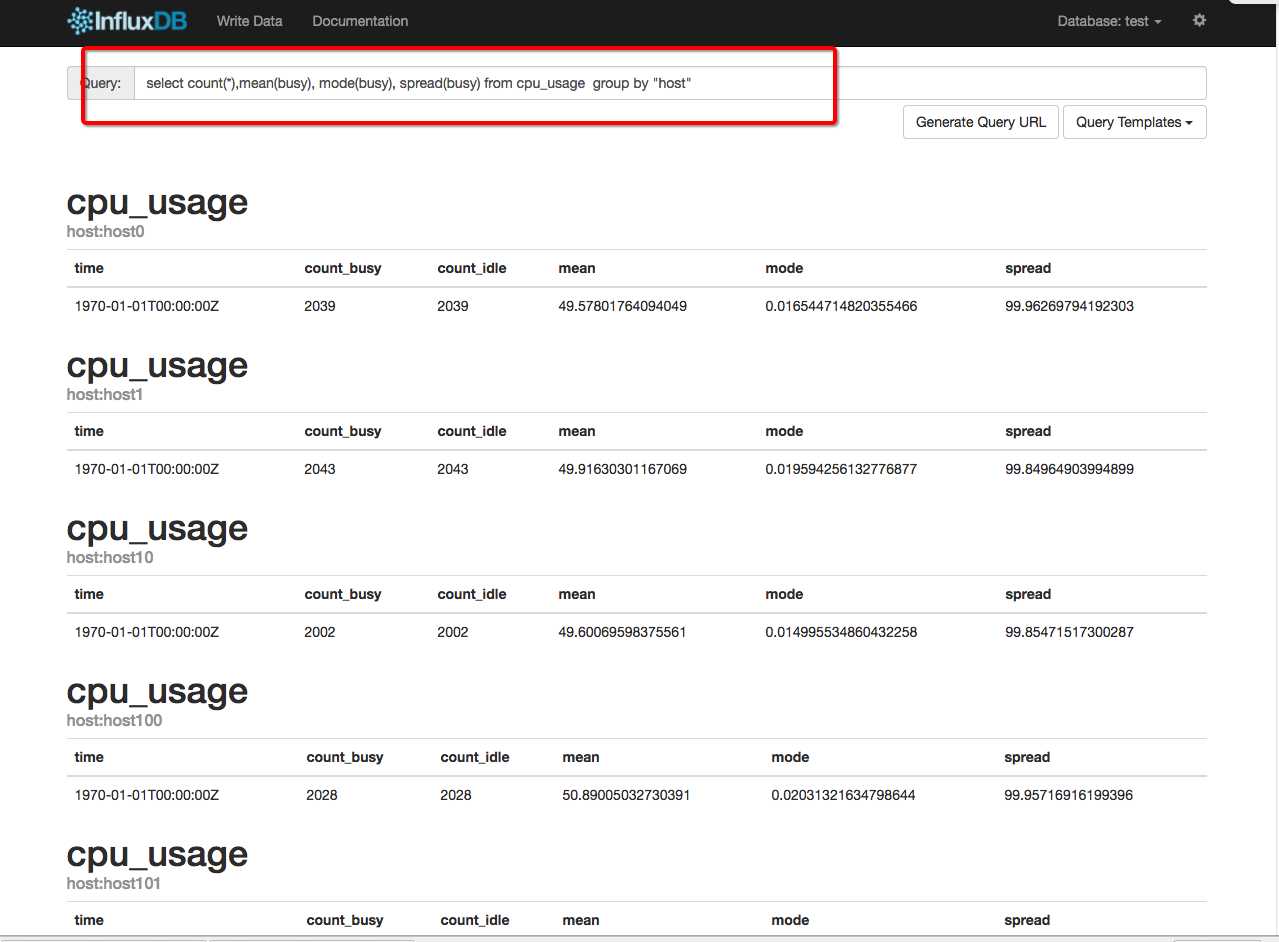Open the Write Data menu item
Image resolution: width=1279 pixels, height=942 pixels.
(x=249, y=21)
